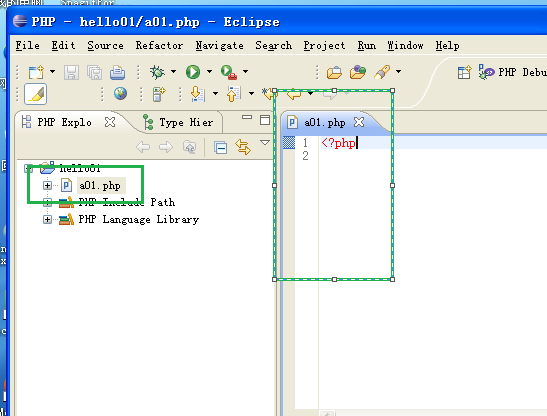
Task: Click the explorer Forward arrow
Action: tap(166, 147)
